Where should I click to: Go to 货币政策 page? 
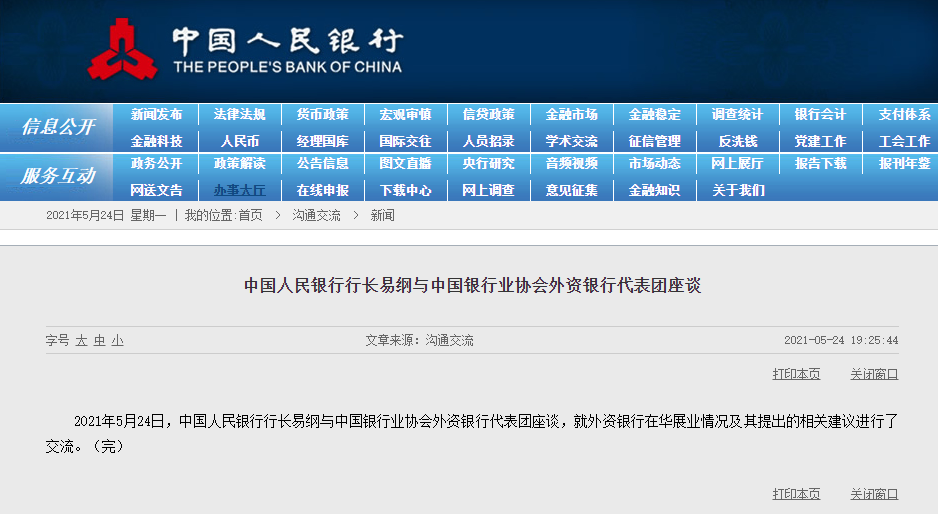[x=322, y=114]
